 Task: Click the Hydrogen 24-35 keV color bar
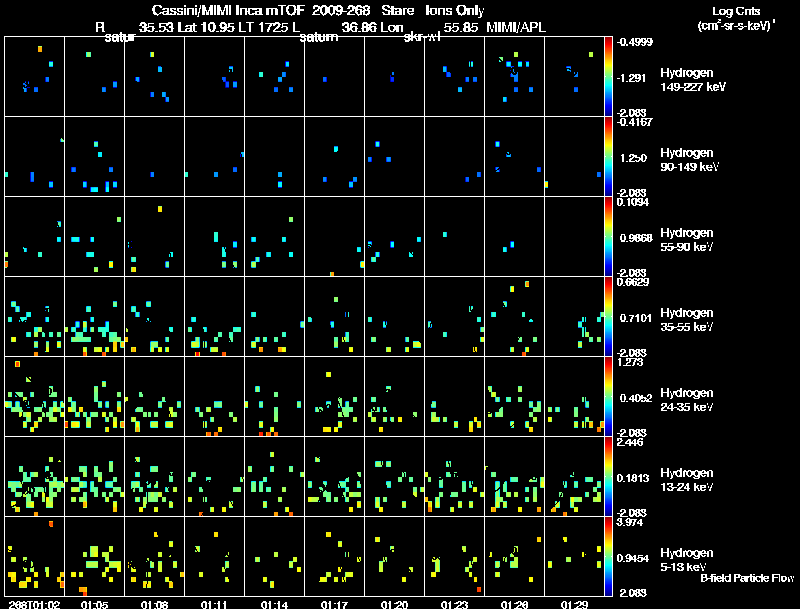[608, 397]
